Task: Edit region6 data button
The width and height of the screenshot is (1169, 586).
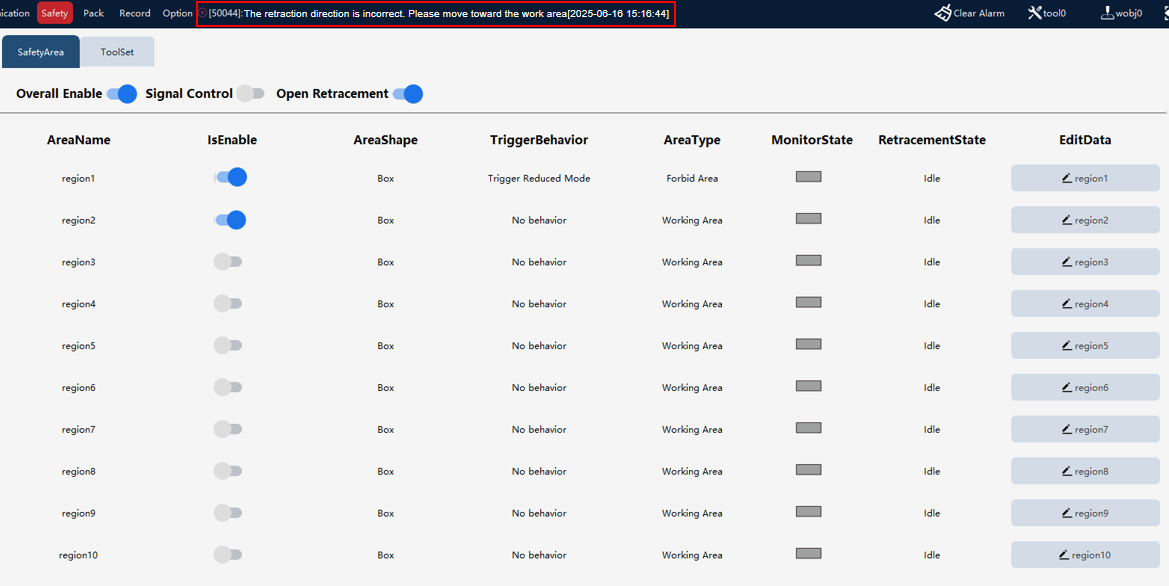Action: [1085, 387]
